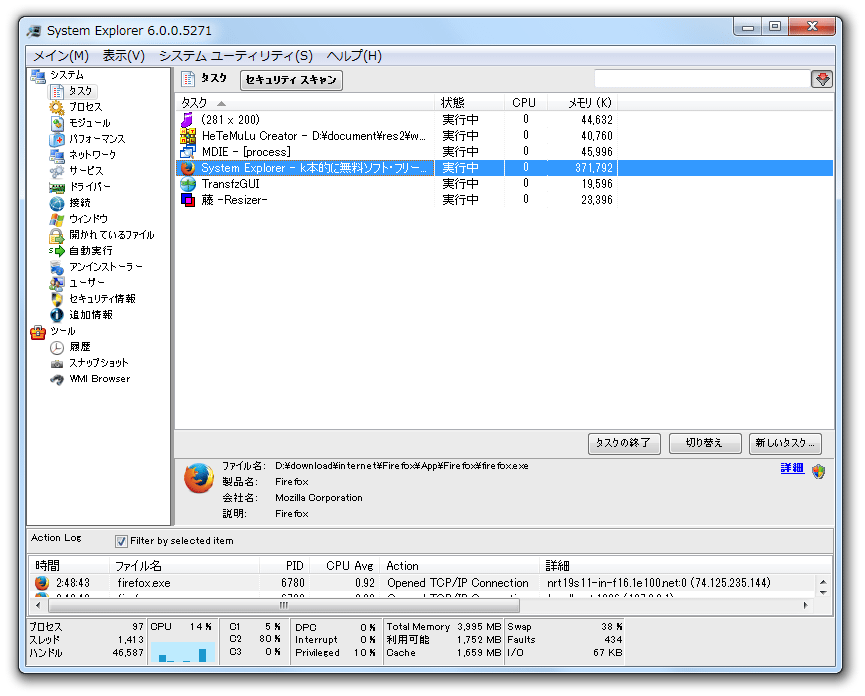
Task: Click the タスクの終了 button
Action: [x=624, y=443]
